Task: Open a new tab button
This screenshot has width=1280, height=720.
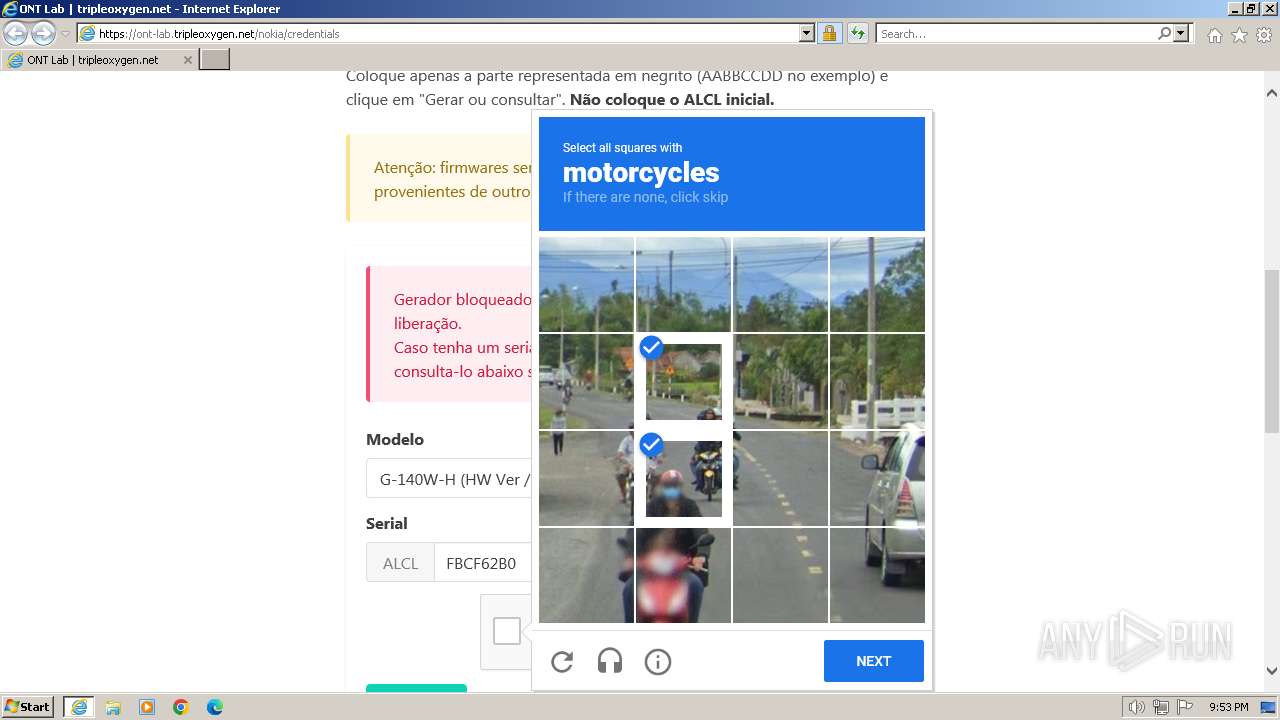Action: 215,60
